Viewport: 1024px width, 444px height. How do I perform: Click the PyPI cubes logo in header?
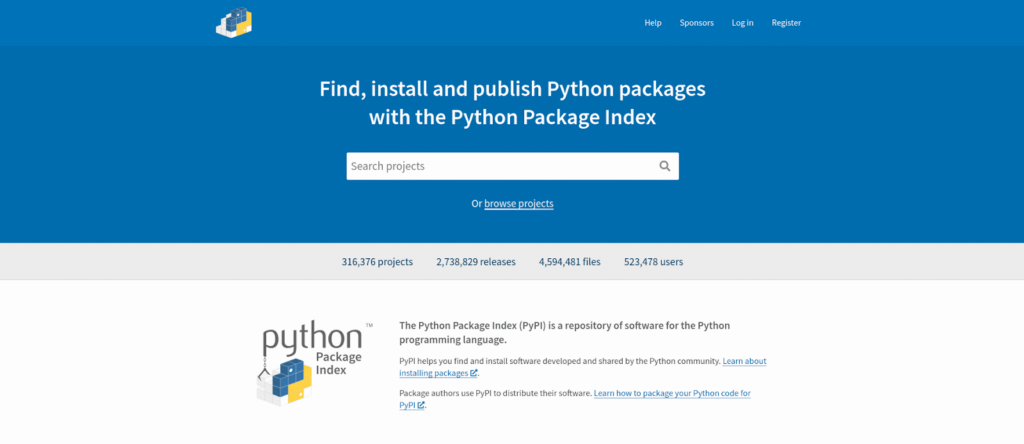coord(234,22)
